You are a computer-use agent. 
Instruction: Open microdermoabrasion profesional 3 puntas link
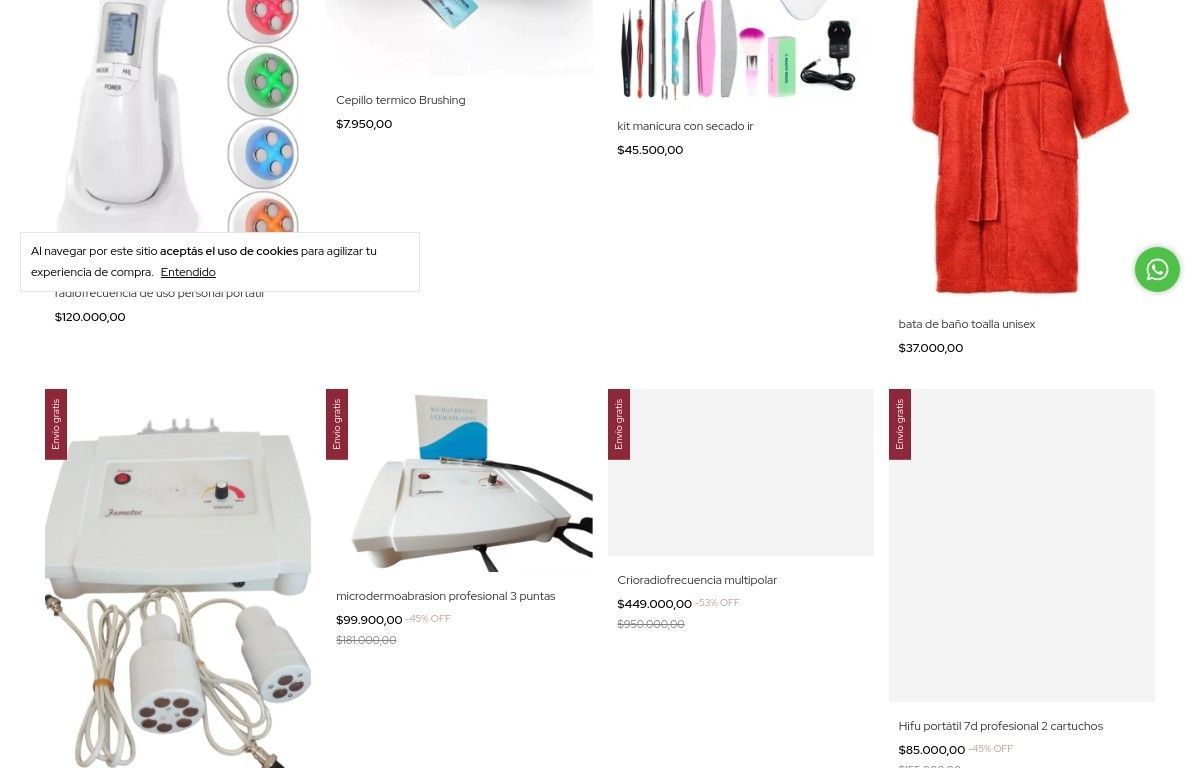[445, 596]
